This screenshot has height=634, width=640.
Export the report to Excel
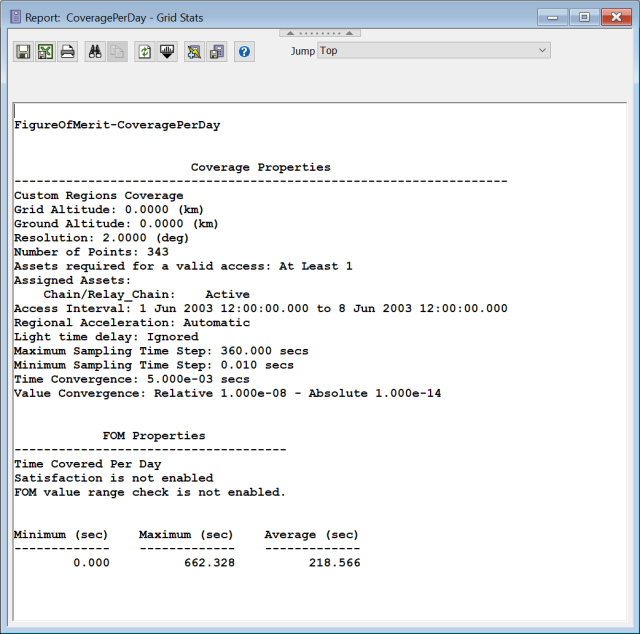(x=45, y=52)
